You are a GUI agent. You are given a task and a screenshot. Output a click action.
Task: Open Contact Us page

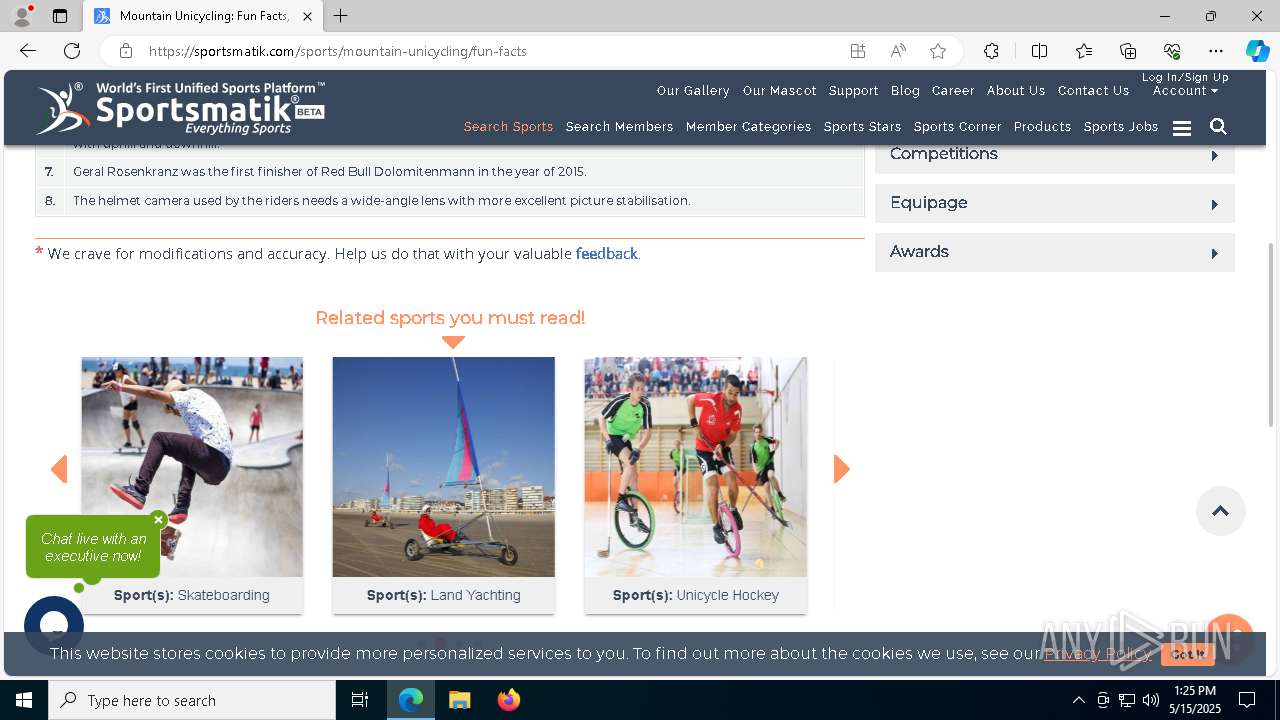point(1093,91)
